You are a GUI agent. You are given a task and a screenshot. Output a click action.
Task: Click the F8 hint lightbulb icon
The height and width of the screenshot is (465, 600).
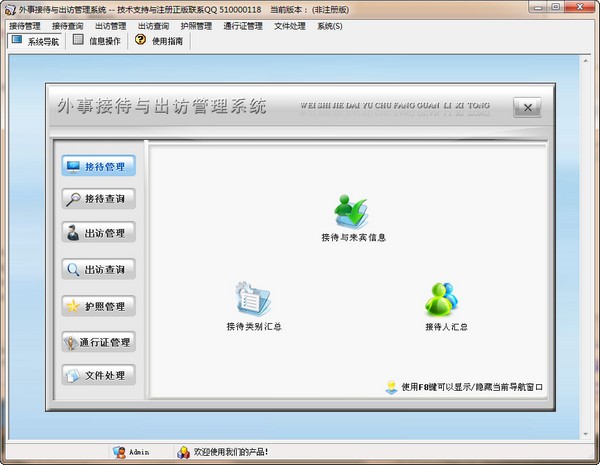tap(391, 387)
